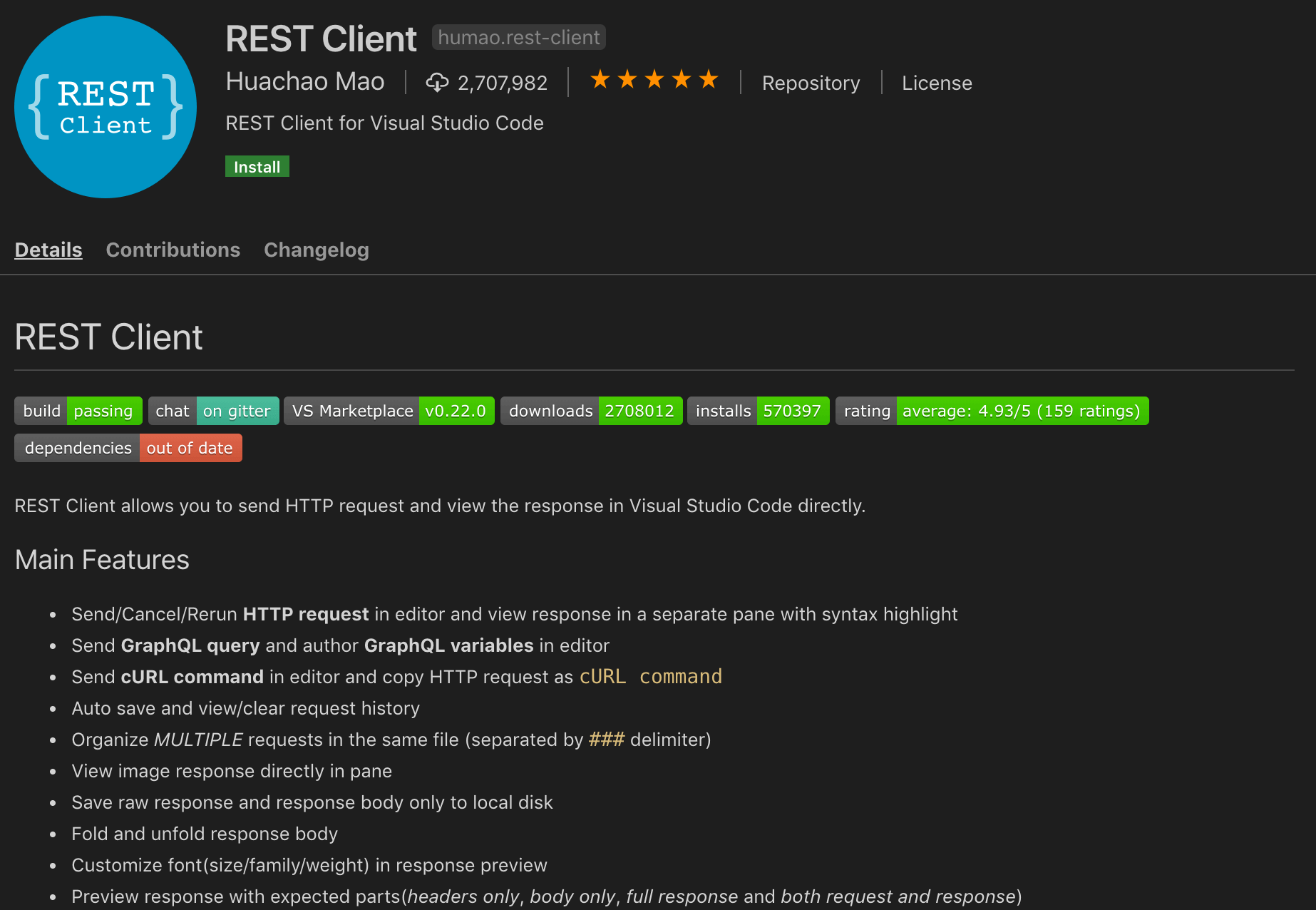Click the cloud download count icon
The height and width of the screenshot is (910, 1316).
[x=437, y=83]
